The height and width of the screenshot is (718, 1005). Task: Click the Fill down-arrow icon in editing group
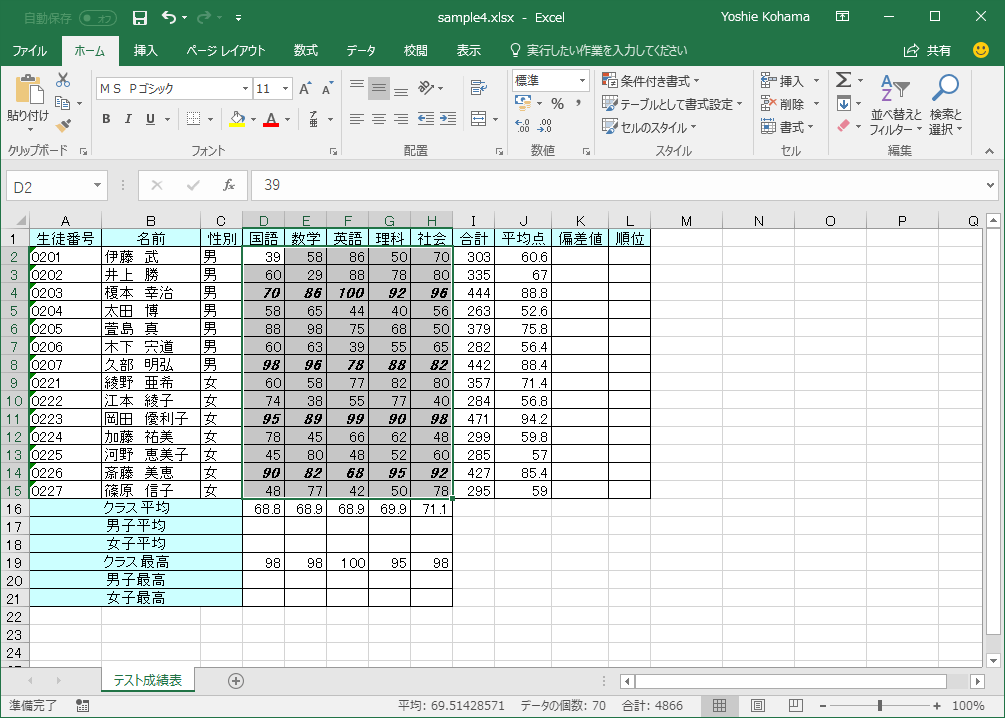click(x=843, y=103)
